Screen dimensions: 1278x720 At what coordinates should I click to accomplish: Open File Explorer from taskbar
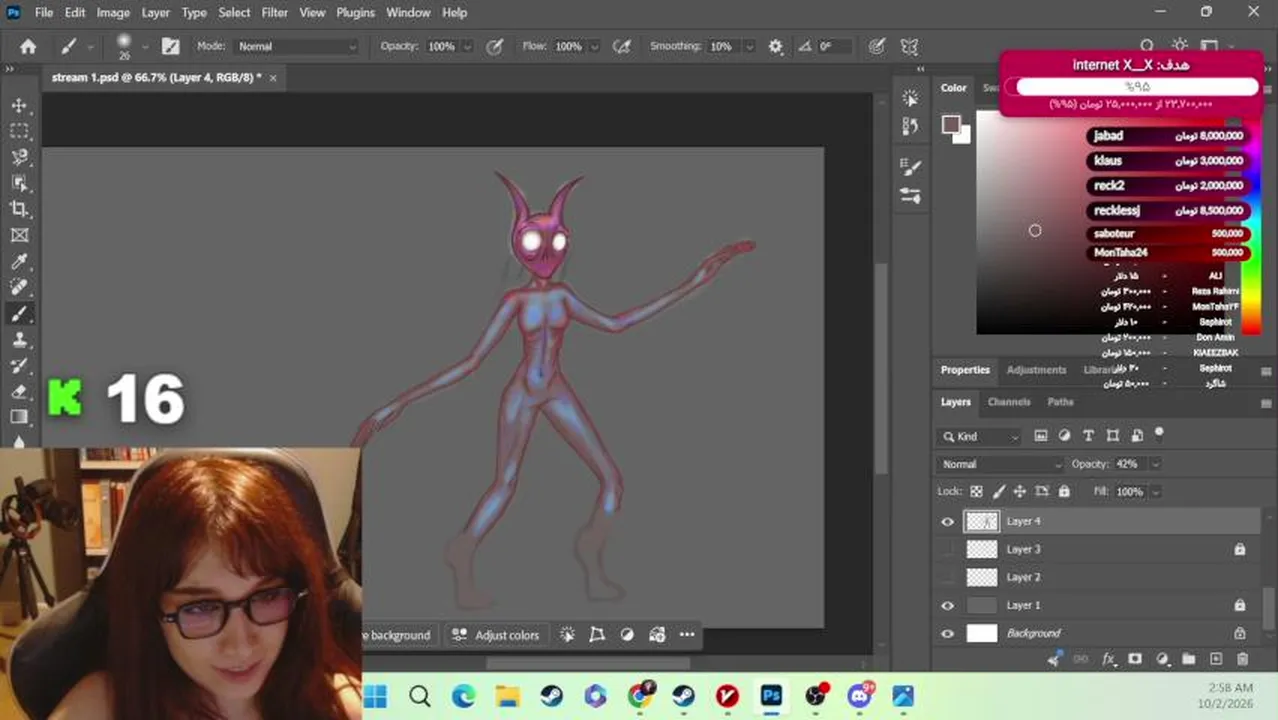click(x=507, y=696)
